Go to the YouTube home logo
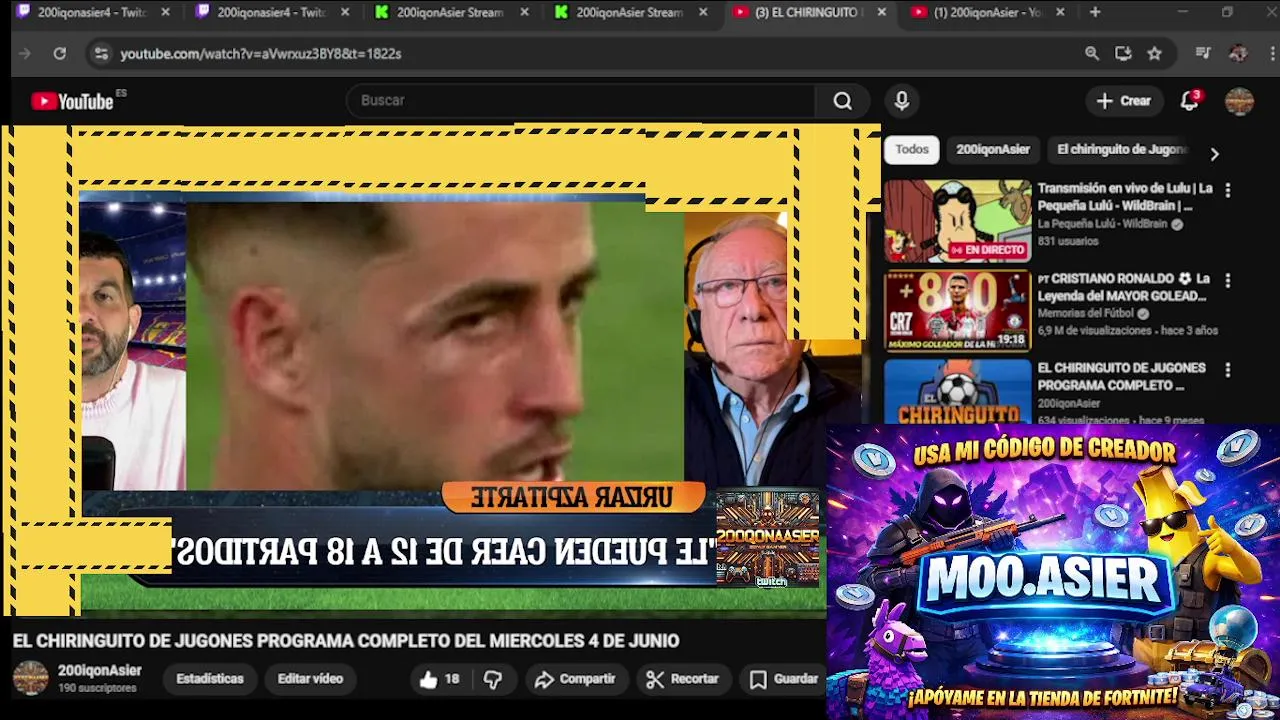Screen dimensions: 1280x720 click(73, 101)
